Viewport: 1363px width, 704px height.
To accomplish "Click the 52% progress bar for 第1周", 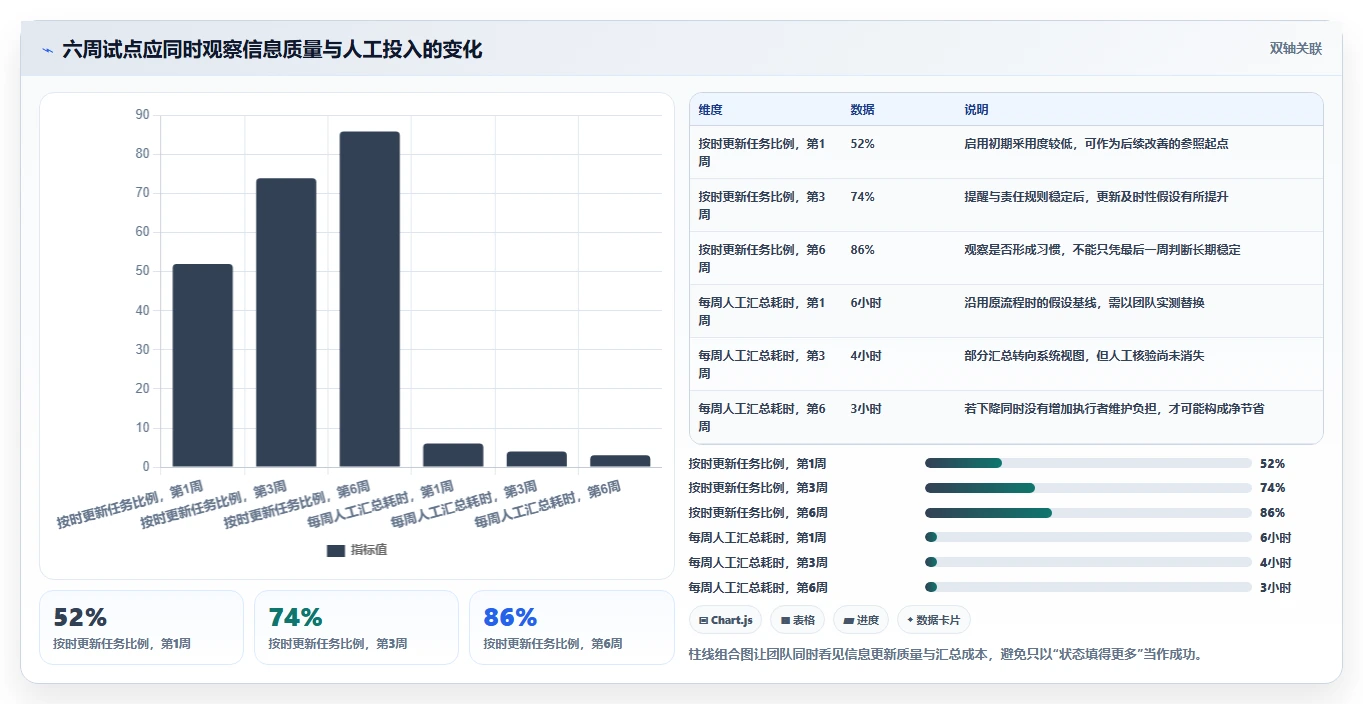I will (x=1088, y=463).
